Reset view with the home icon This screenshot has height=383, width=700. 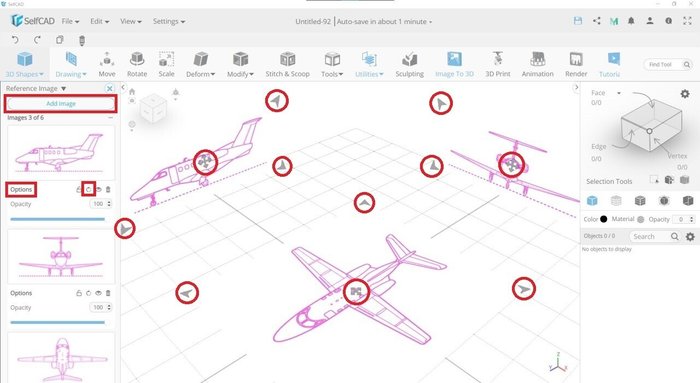click(x=132, y=92)
